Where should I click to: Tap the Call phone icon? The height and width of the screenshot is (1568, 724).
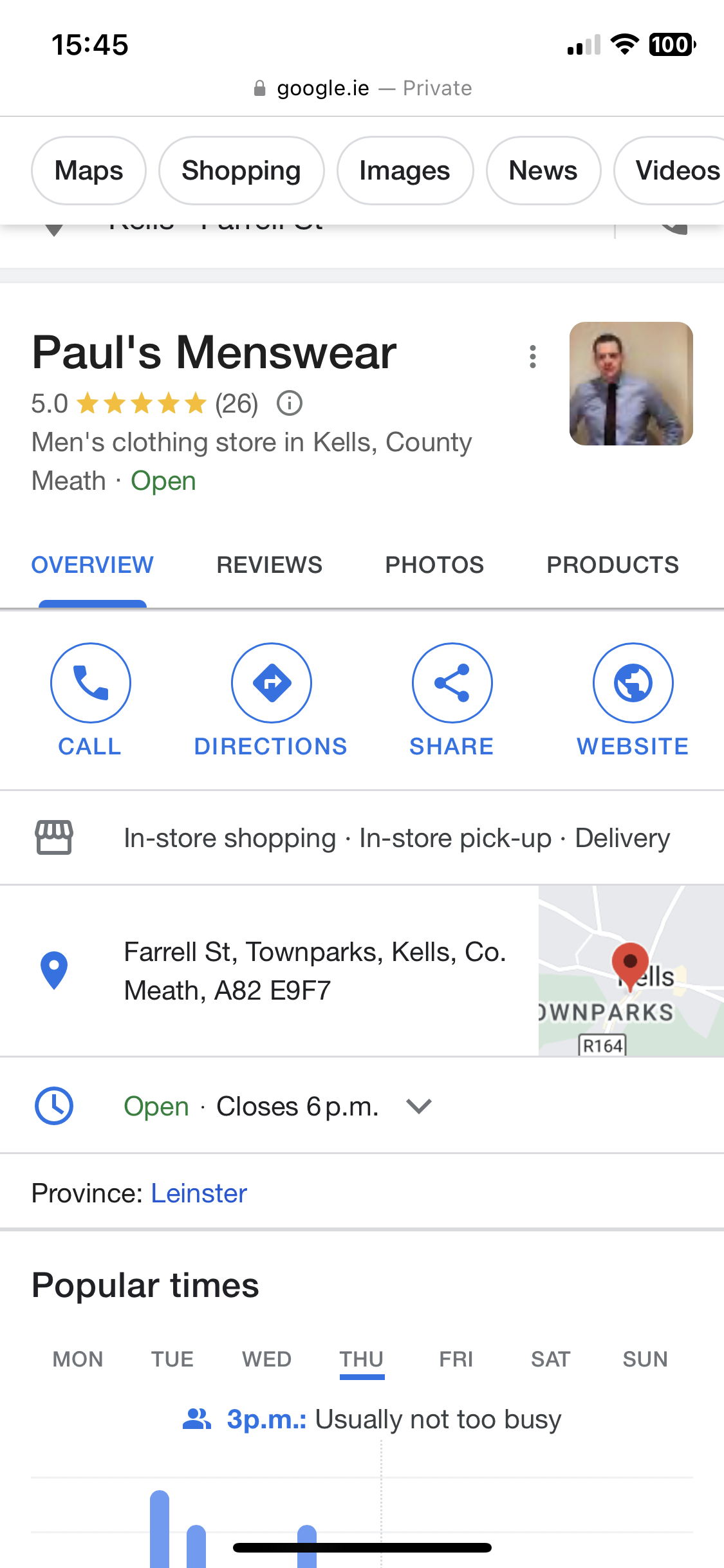coord(91,683)
